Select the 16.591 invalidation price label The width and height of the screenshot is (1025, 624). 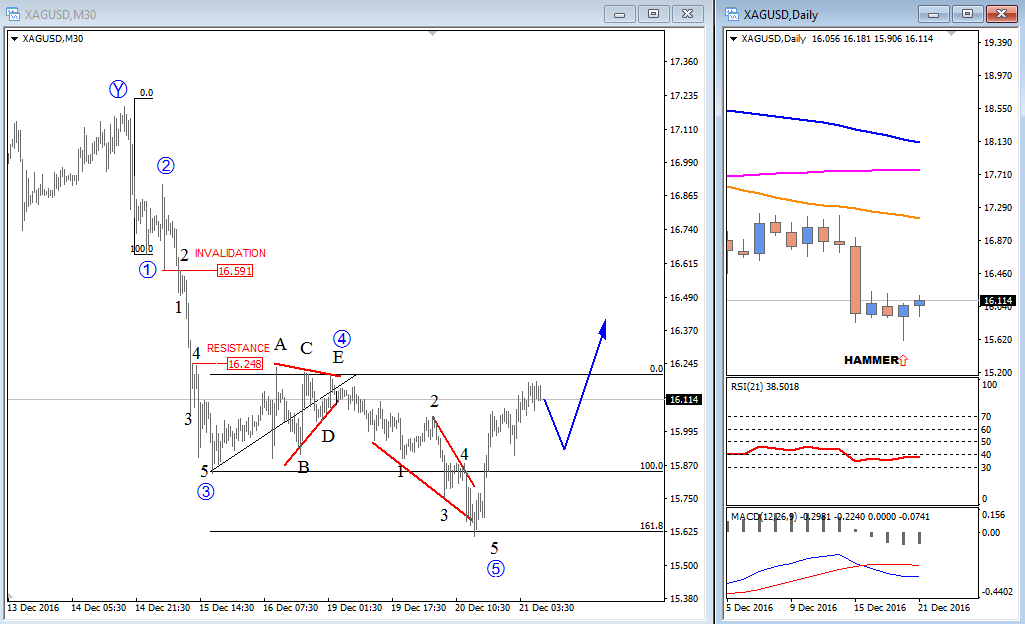tap(234, 270)
